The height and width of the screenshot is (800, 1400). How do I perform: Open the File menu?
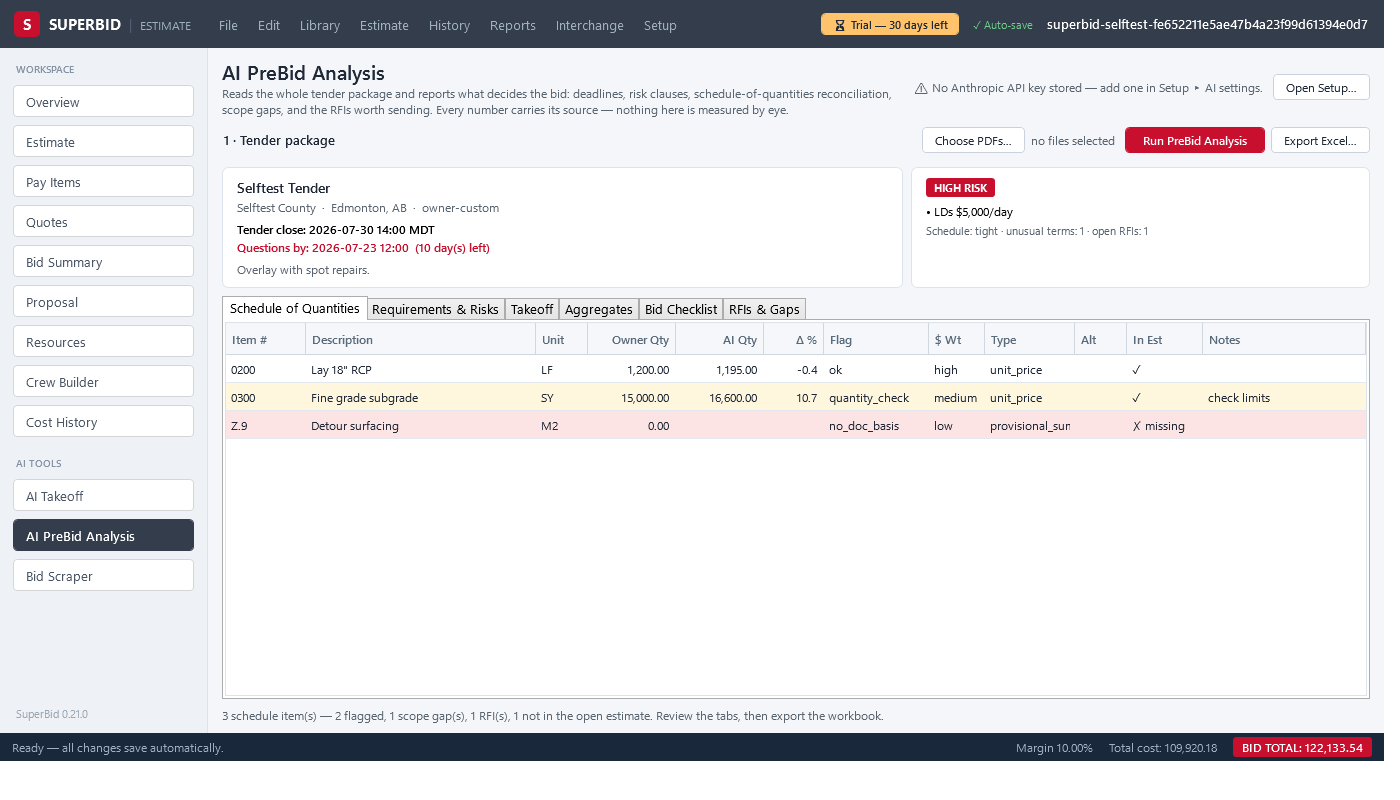[228, 25]
